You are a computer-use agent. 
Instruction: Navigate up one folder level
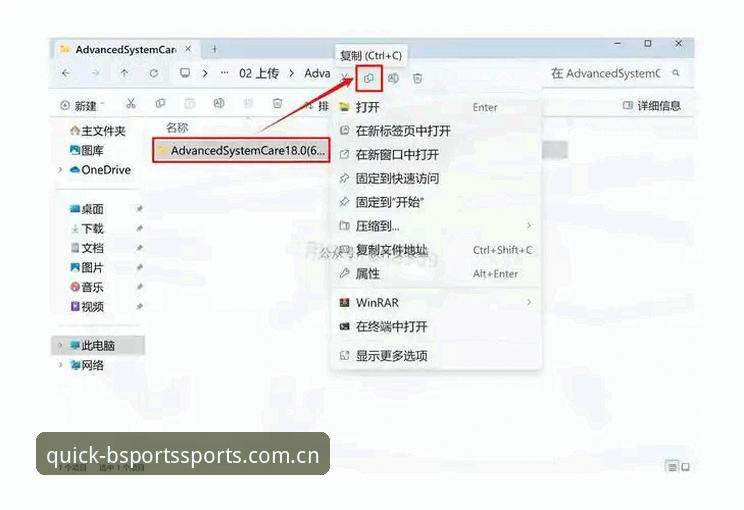click(x=124, y=73)
